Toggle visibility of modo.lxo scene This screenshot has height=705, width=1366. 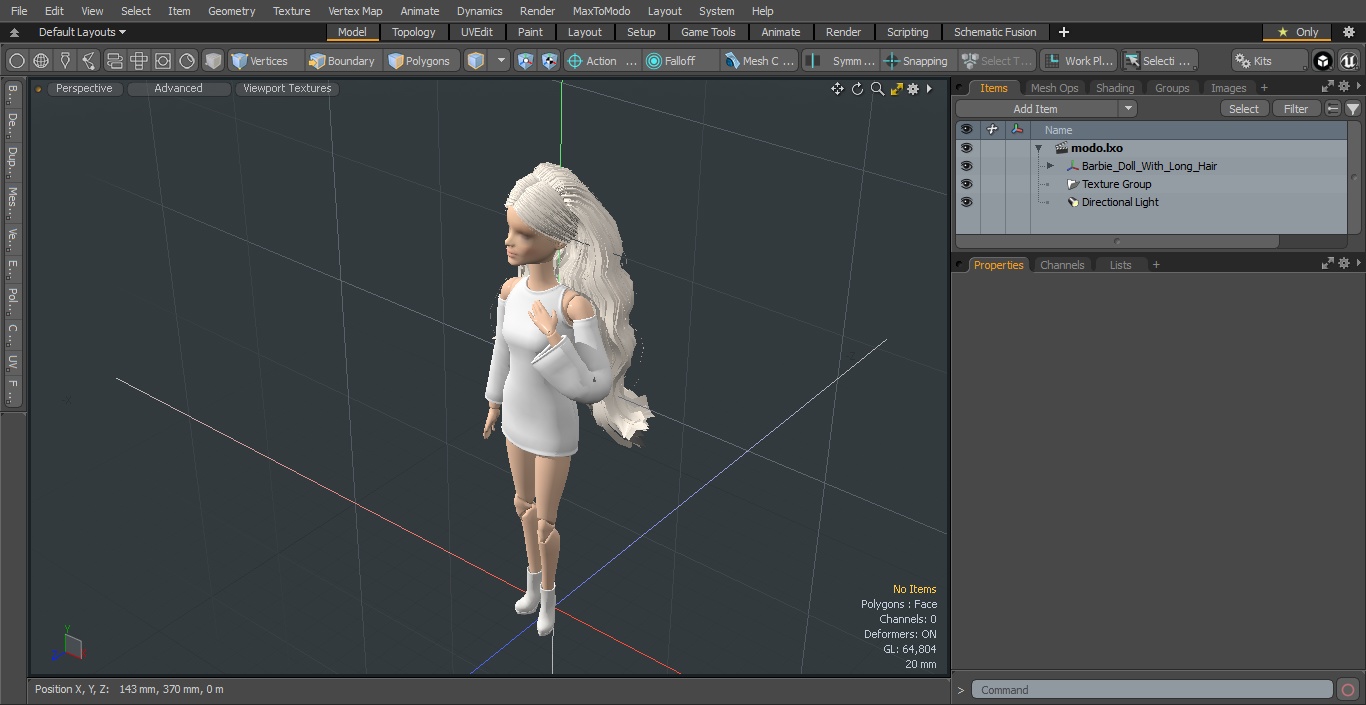pos(966,148)
